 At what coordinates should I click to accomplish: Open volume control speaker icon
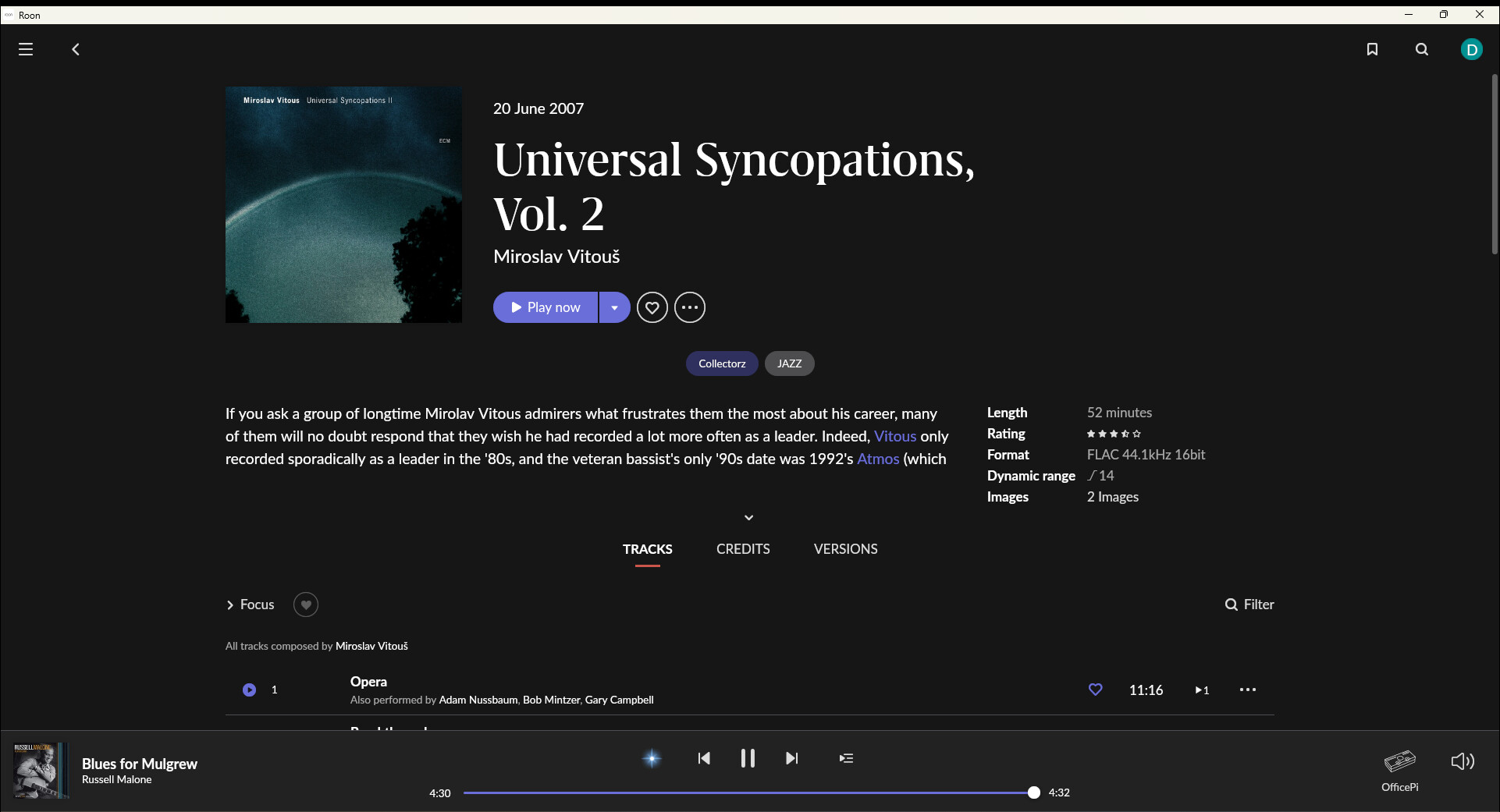click(1462, 761)
